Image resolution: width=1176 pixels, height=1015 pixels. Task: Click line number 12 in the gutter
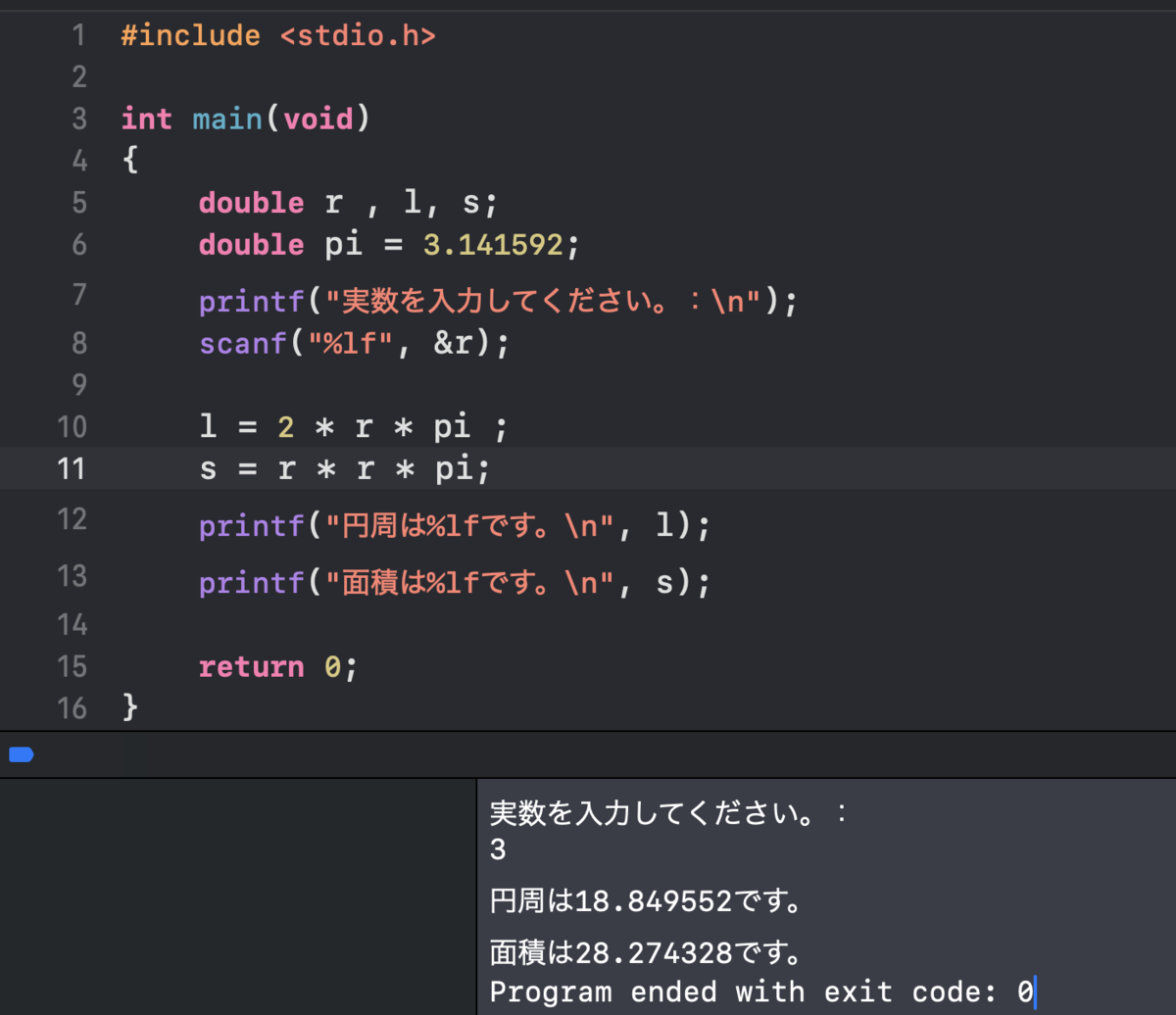73,519
